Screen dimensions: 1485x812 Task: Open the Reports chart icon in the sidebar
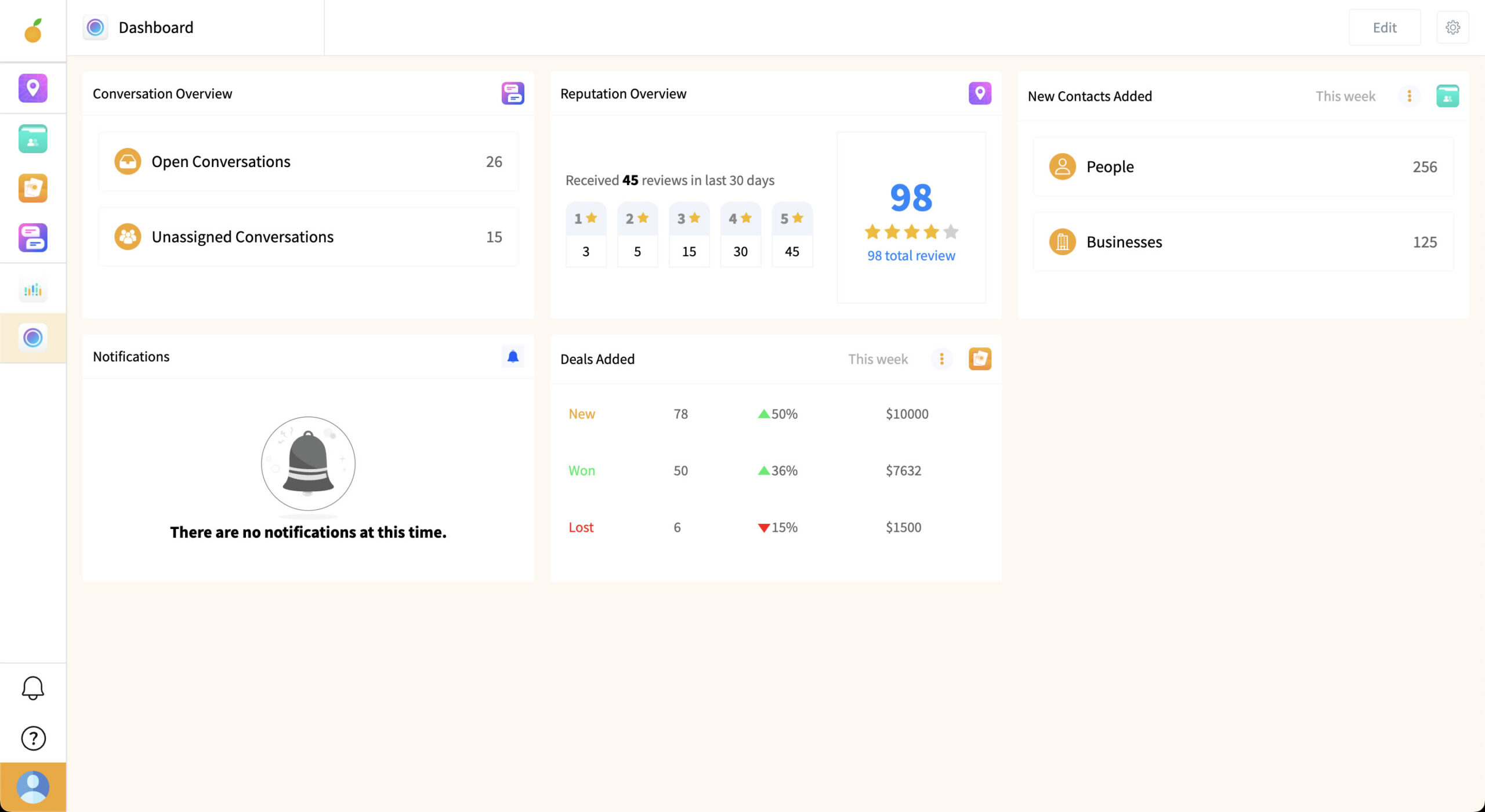click(x=32, y=289)
